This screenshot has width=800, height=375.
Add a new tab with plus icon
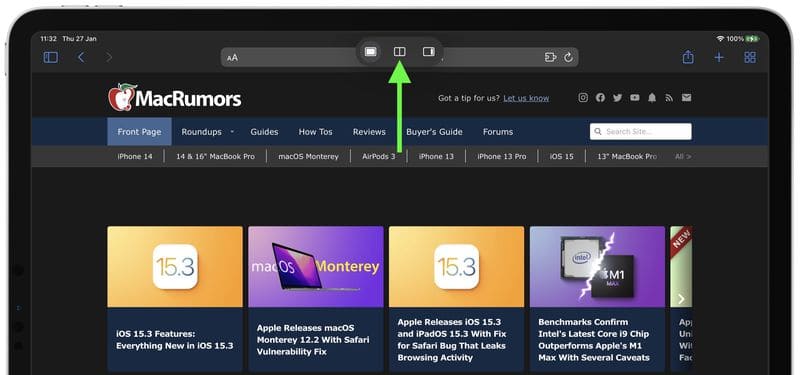tap(719, 57)
